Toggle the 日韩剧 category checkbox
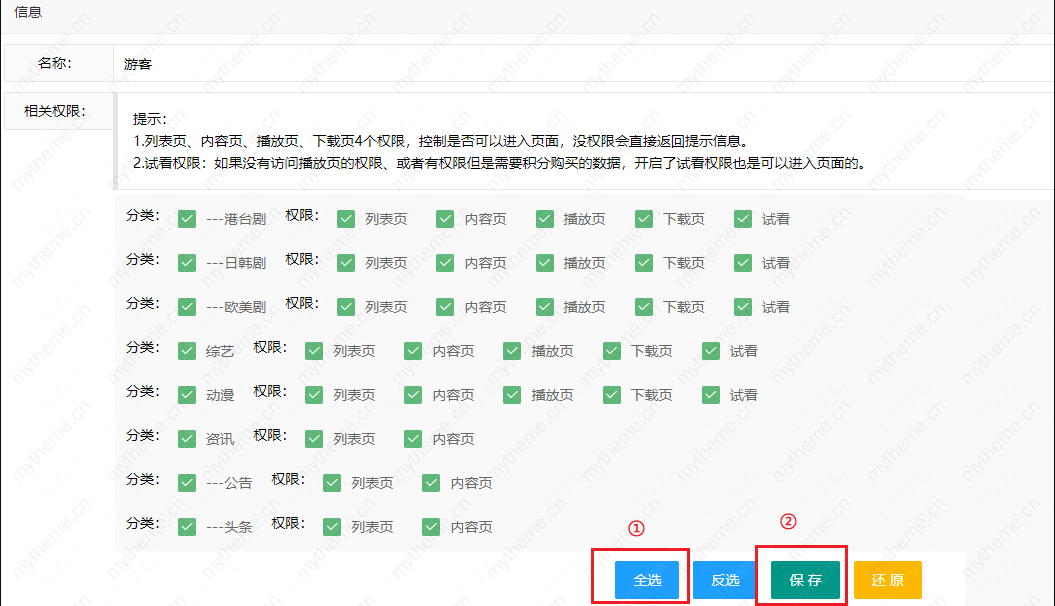The width and height of the screenshot is (1055, 606). 187,263
